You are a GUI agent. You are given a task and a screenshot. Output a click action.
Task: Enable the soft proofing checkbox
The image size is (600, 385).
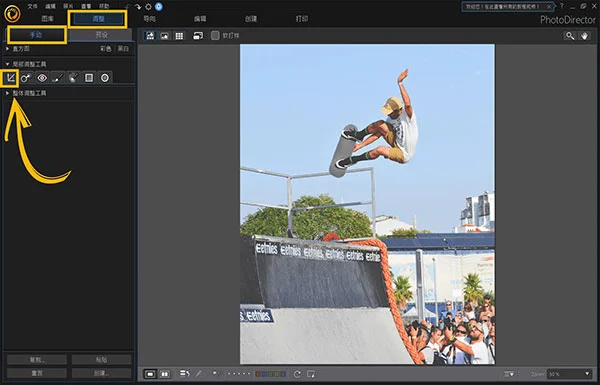pyautogui.click(x=215, y=36)
